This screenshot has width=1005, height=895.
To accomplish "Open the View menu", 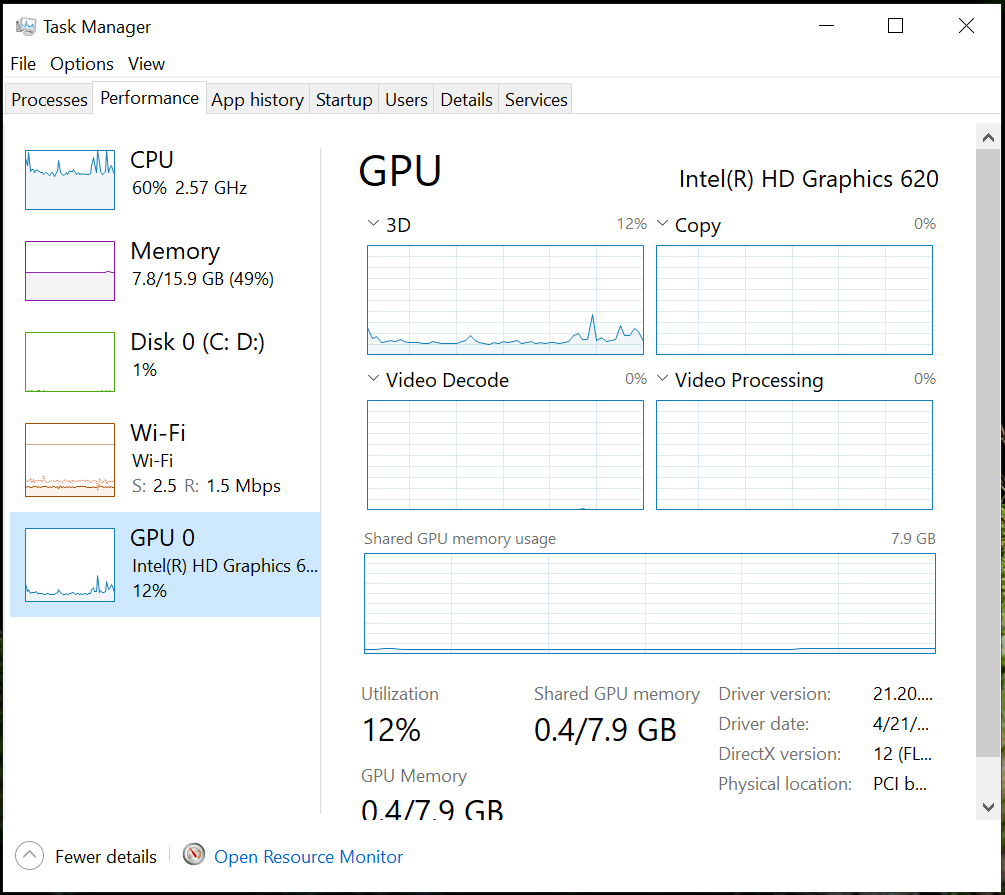I will pyautogui.click(x=146, y=64).
